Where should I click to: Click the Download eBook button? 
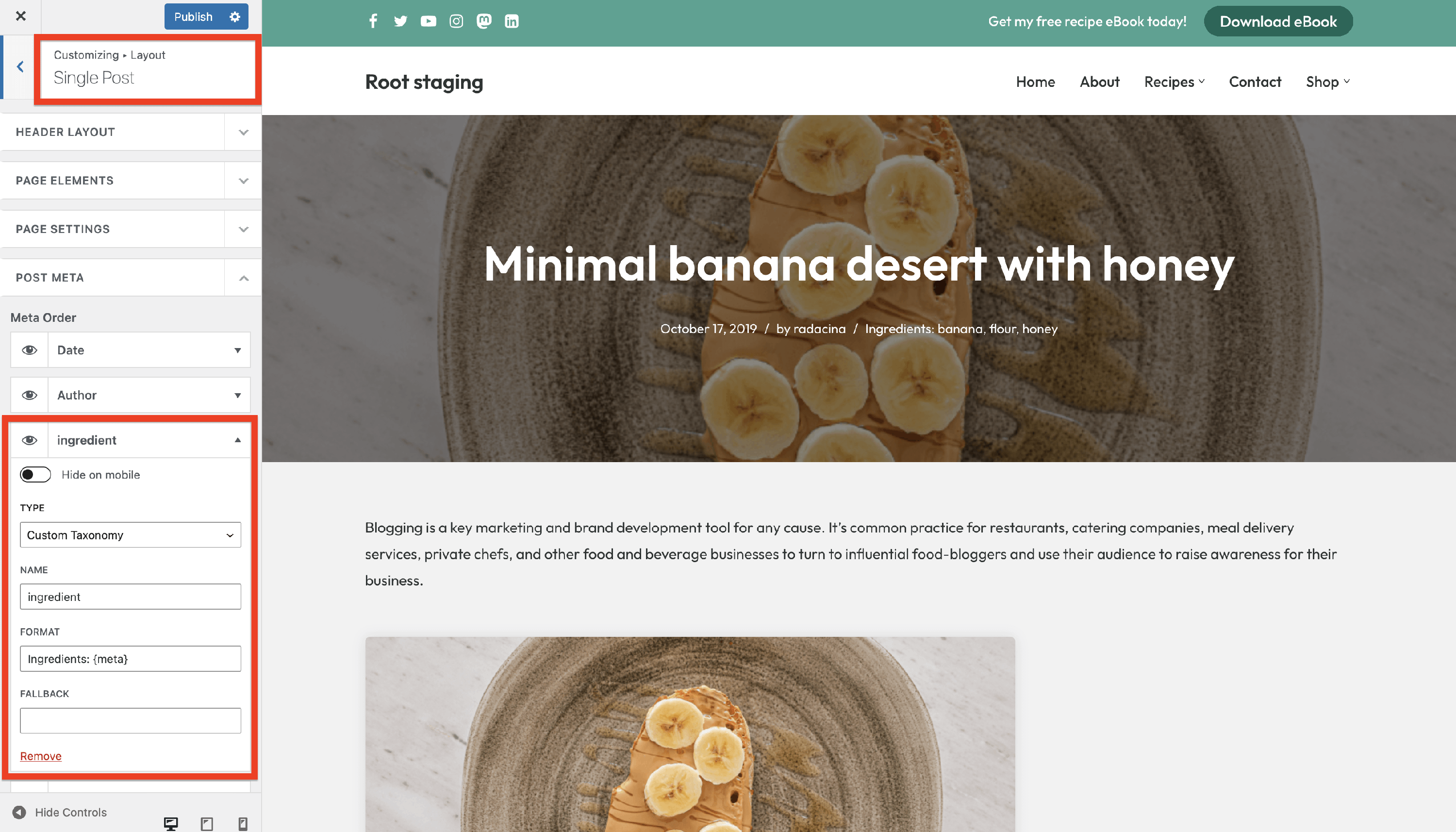[1278, 21]
